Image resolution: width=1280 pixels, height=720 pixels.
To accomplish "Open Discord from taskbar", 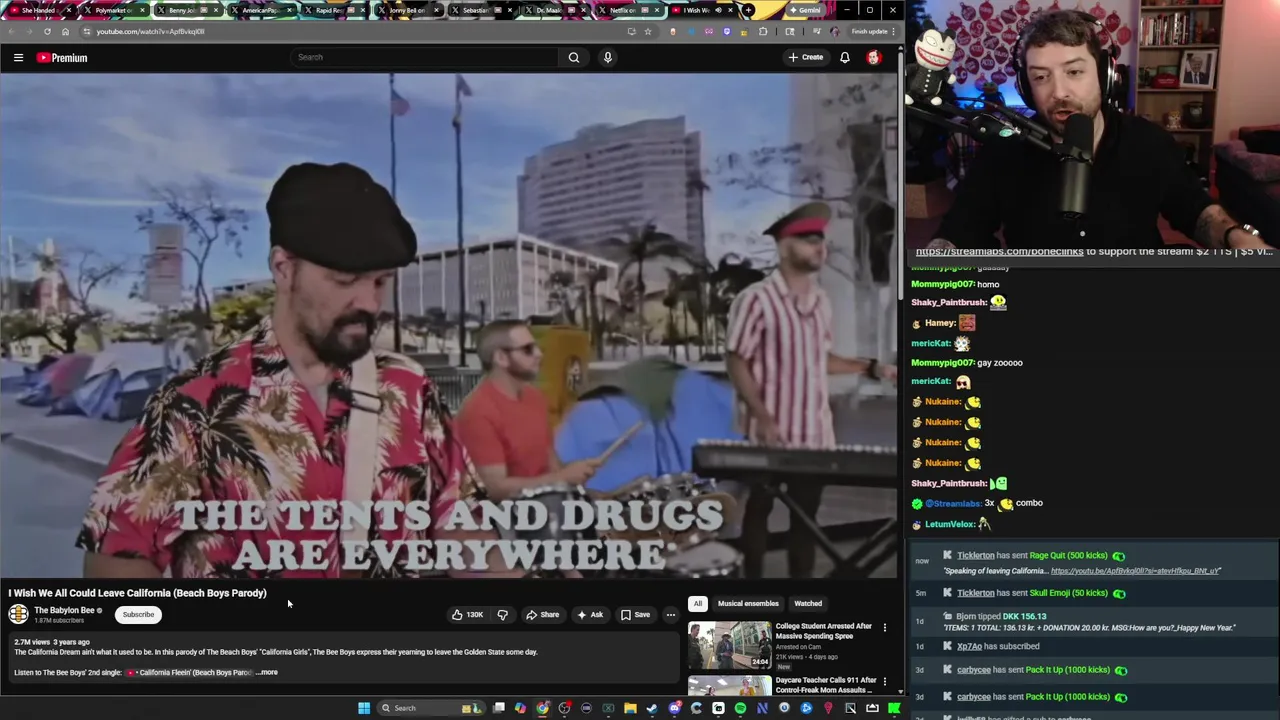I will [674, 708].
